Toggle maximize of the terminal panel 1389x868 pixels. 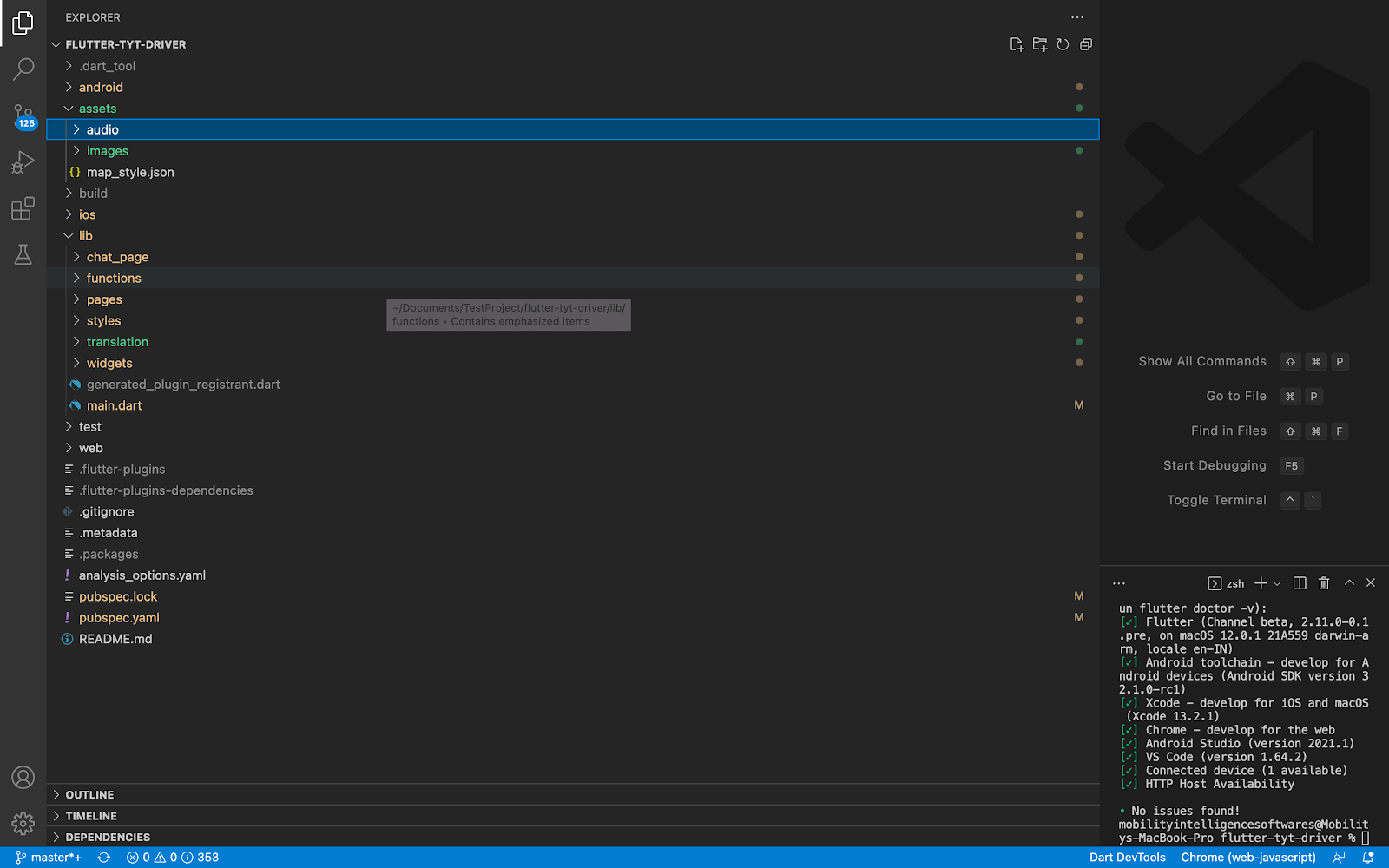1348,582
